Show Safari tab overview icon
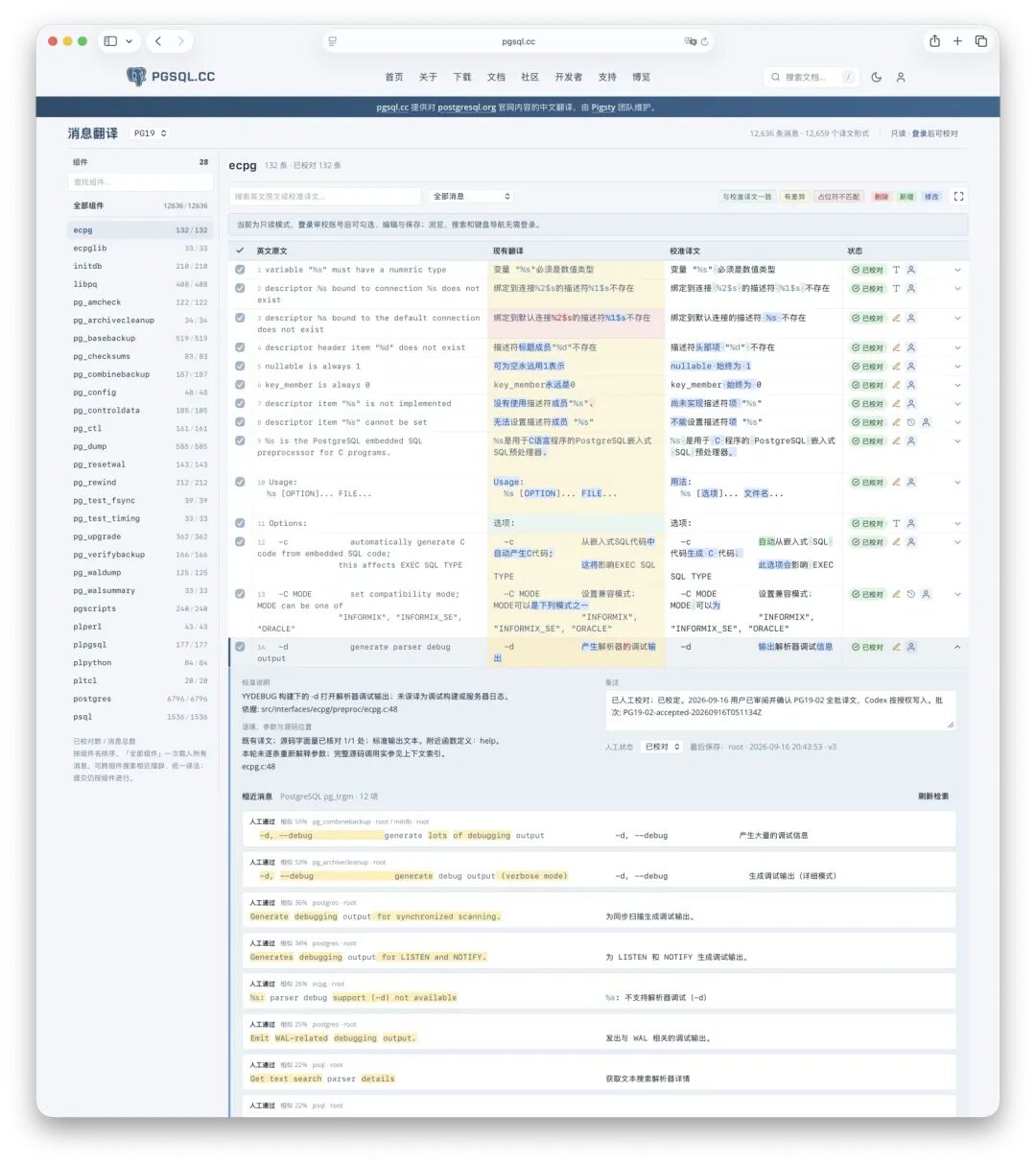The width and height of the screenshot is (1036, 1165). coord(980,41)
